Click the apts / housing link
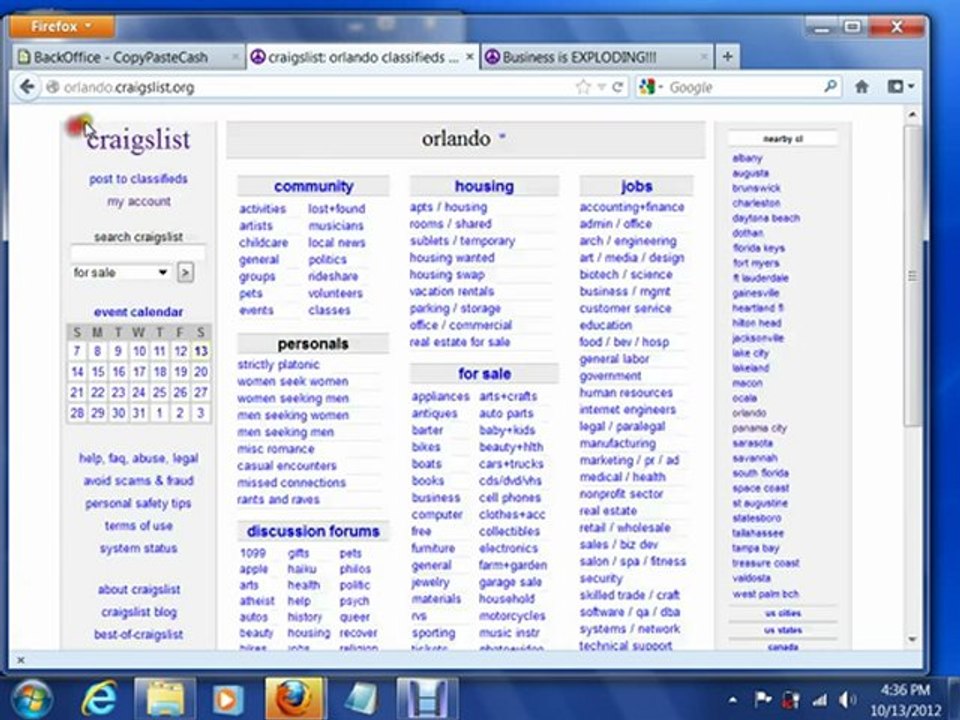This screenshot has height=720, width=960. pos(449,207)
